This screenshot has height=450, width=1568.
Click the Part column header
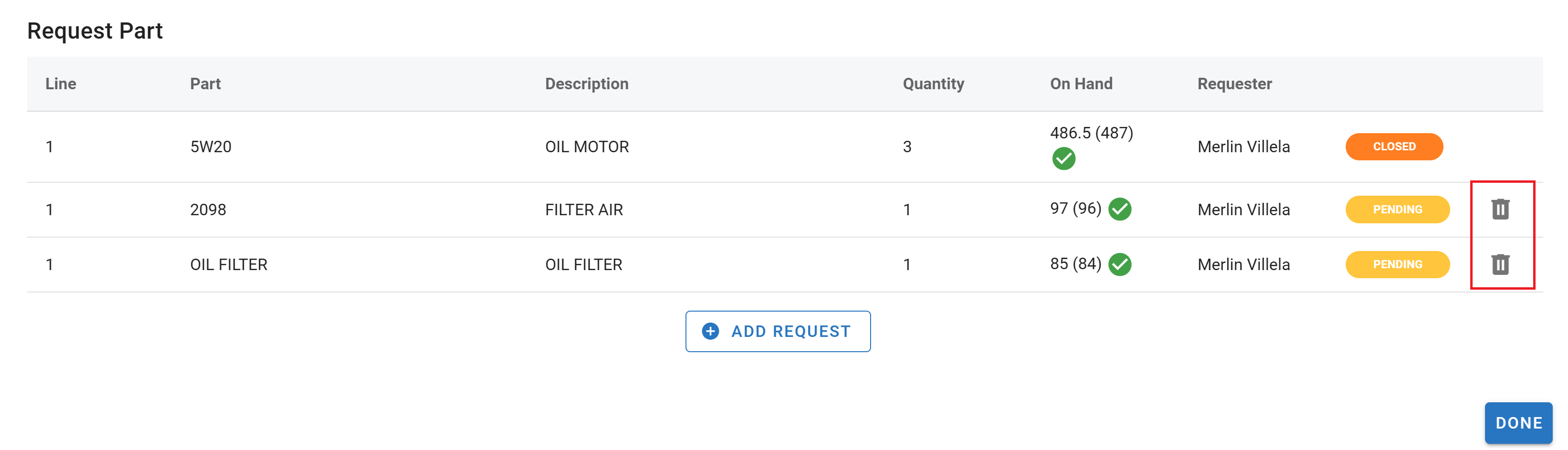click(205, 84)
